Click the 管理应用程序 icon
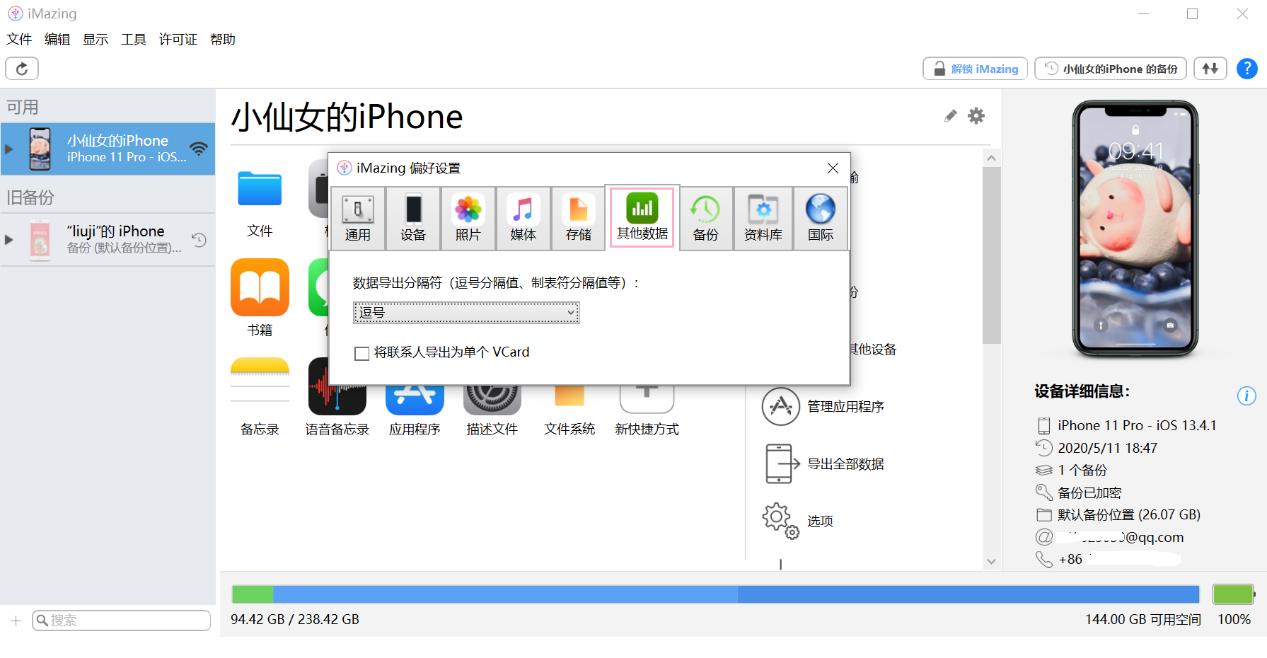The image size is (1267, 658). click(x=782, y=407)
